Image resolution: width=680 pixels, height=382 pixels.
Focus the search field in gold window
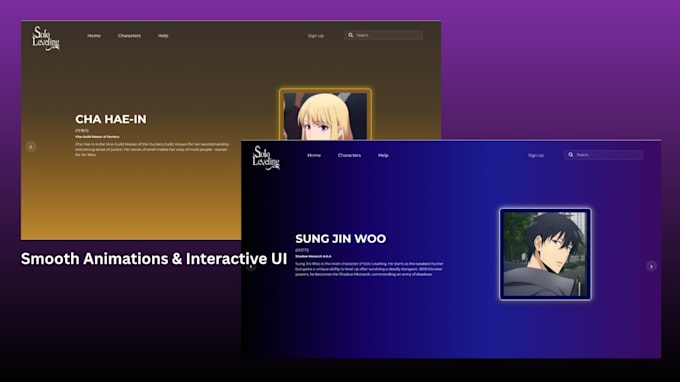pyautogui.click(x=384, y=35)
